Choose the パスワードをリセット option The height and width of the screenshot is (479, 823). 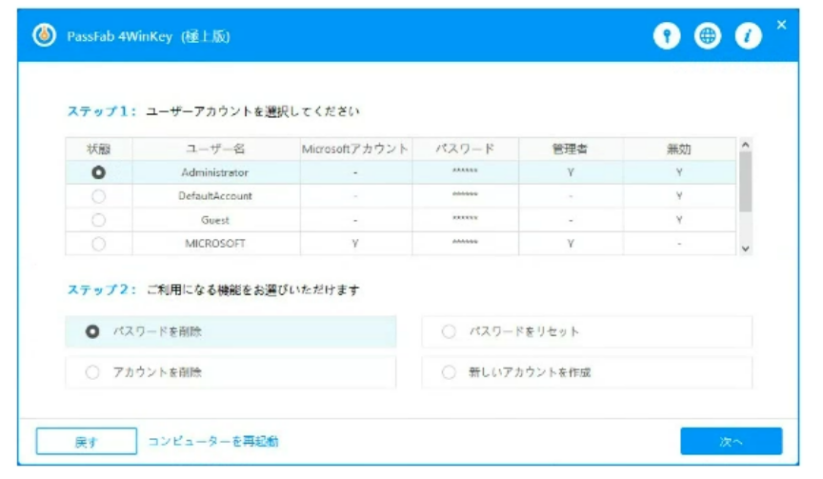pos(587,332)
